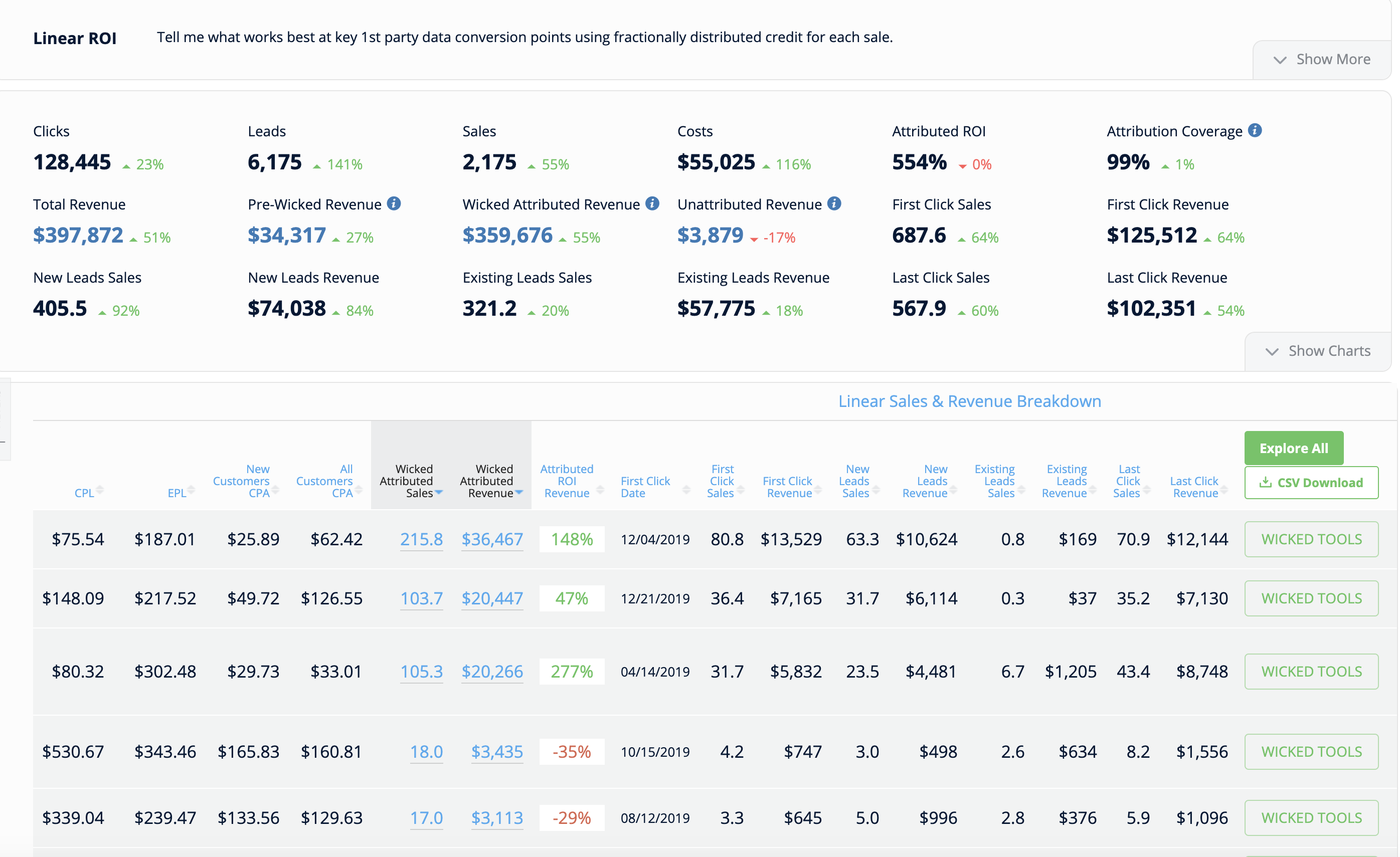Open the $36,467 attributed revenue link

coord(492,539)
